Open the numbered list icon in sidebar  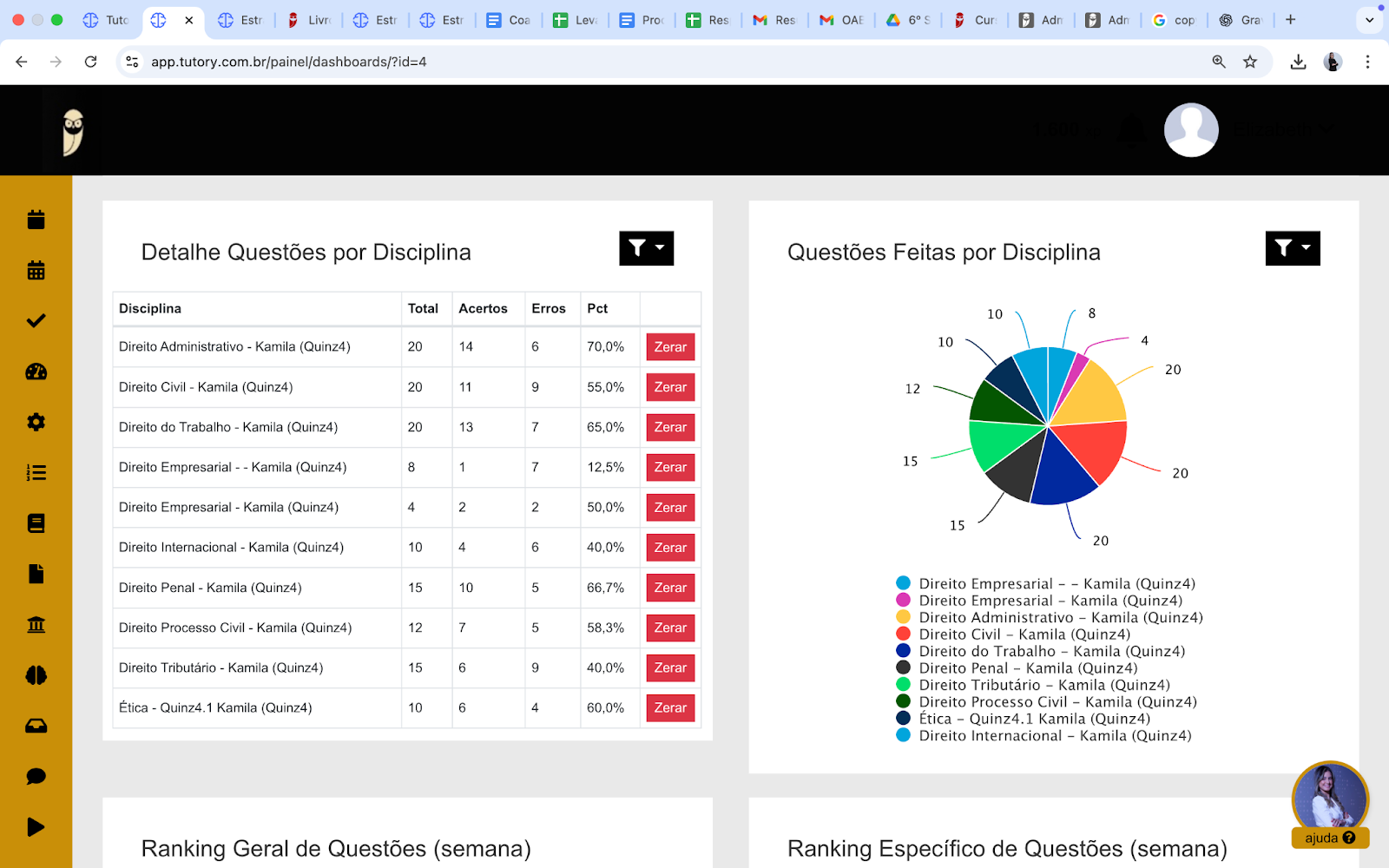point(36,473)
